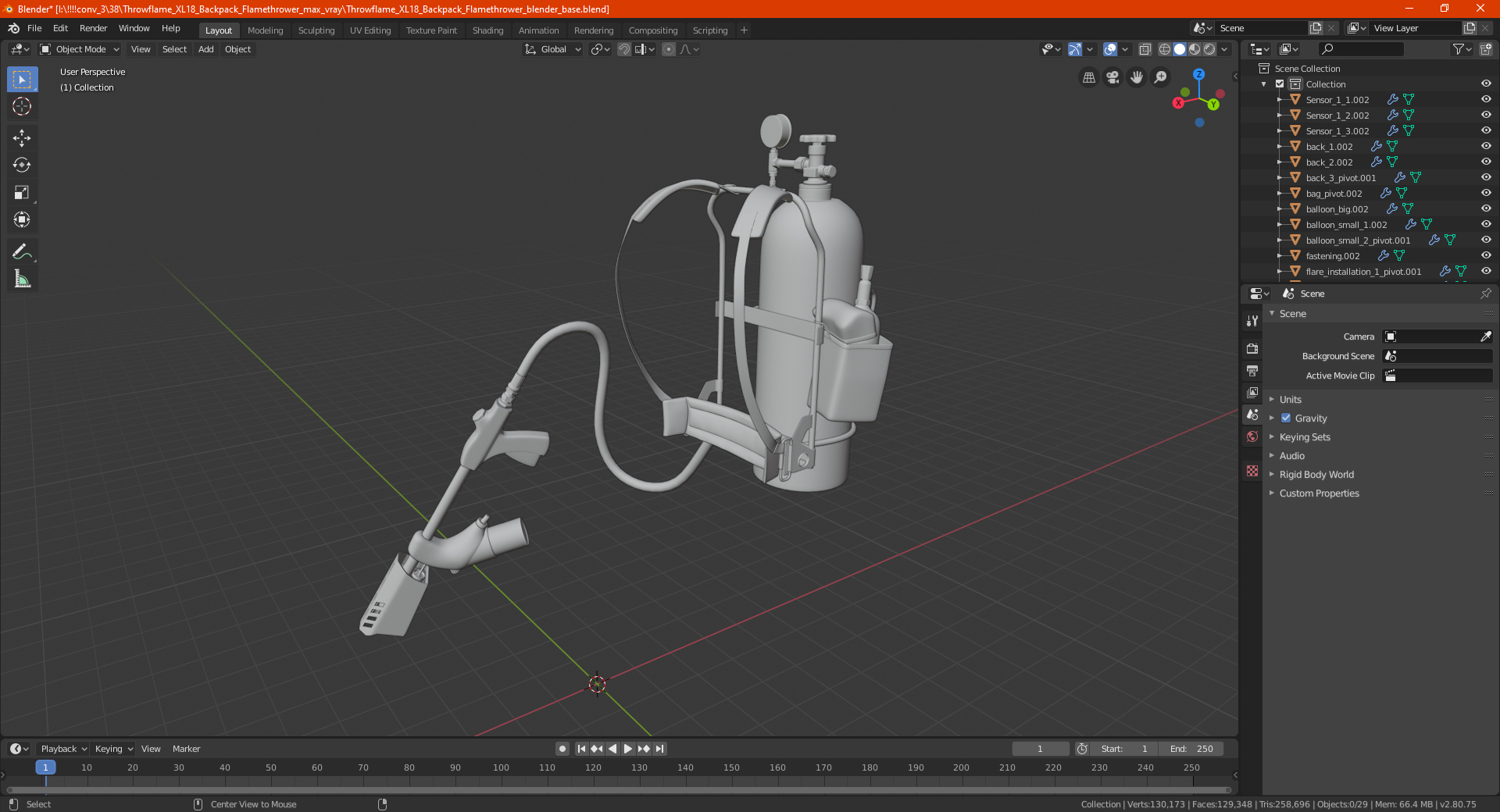Pick the Rotate tool
Screen dimensions: 1500x812
[22, 166]
